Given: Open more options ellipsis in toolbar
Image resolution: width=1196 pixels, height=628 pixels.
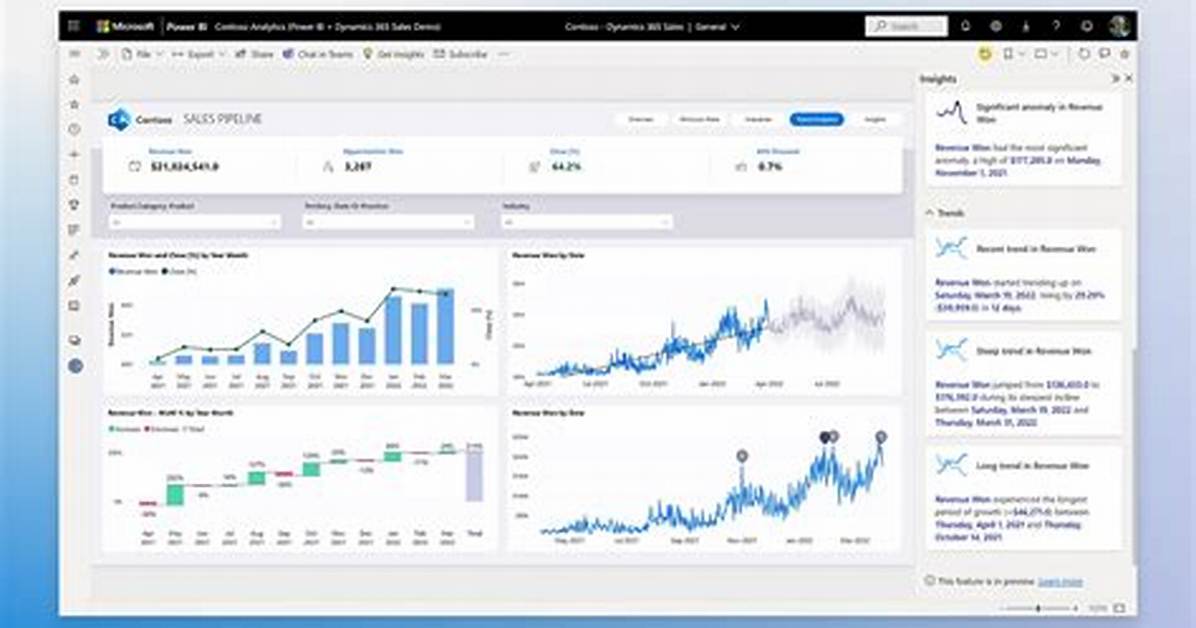Looking at the screenshot, I should [x=503, y=54].
